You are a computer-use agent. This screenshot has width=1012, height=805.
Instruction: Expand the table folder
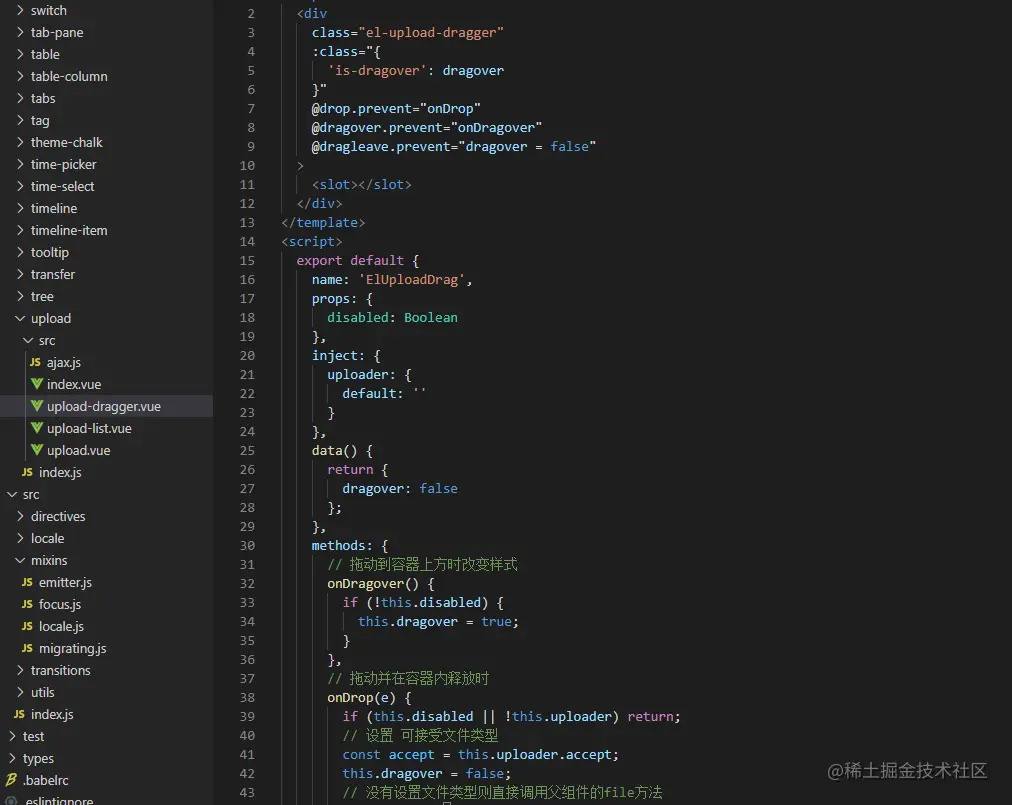click(x=20, y=54)
